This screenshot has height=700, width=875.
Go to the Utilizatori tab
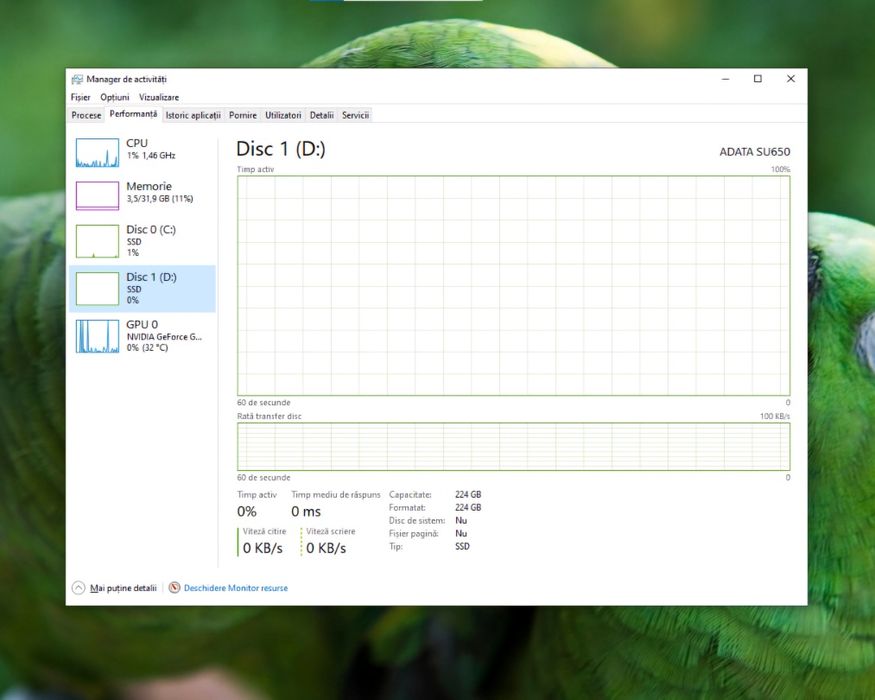[x=283, y=115]
